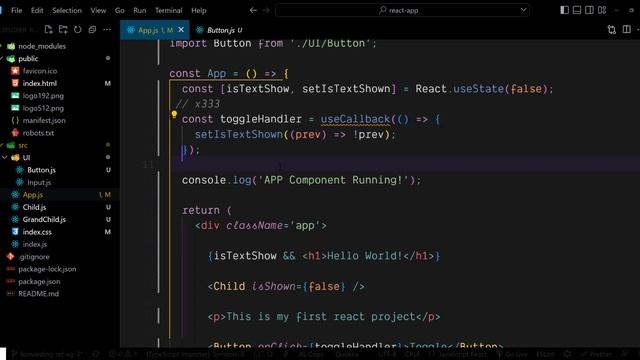Viewport: 640px width, 360px height.
Task: Open Input.js in the UI folder
Action: click(39, 182)
